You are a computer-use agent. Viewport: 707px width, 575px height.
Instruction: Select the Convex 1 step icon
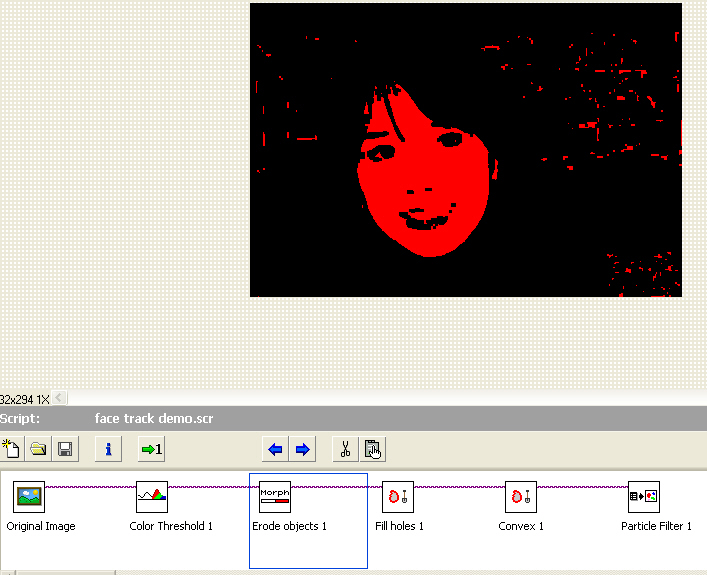pyautogui.click(x=521, y=497)
